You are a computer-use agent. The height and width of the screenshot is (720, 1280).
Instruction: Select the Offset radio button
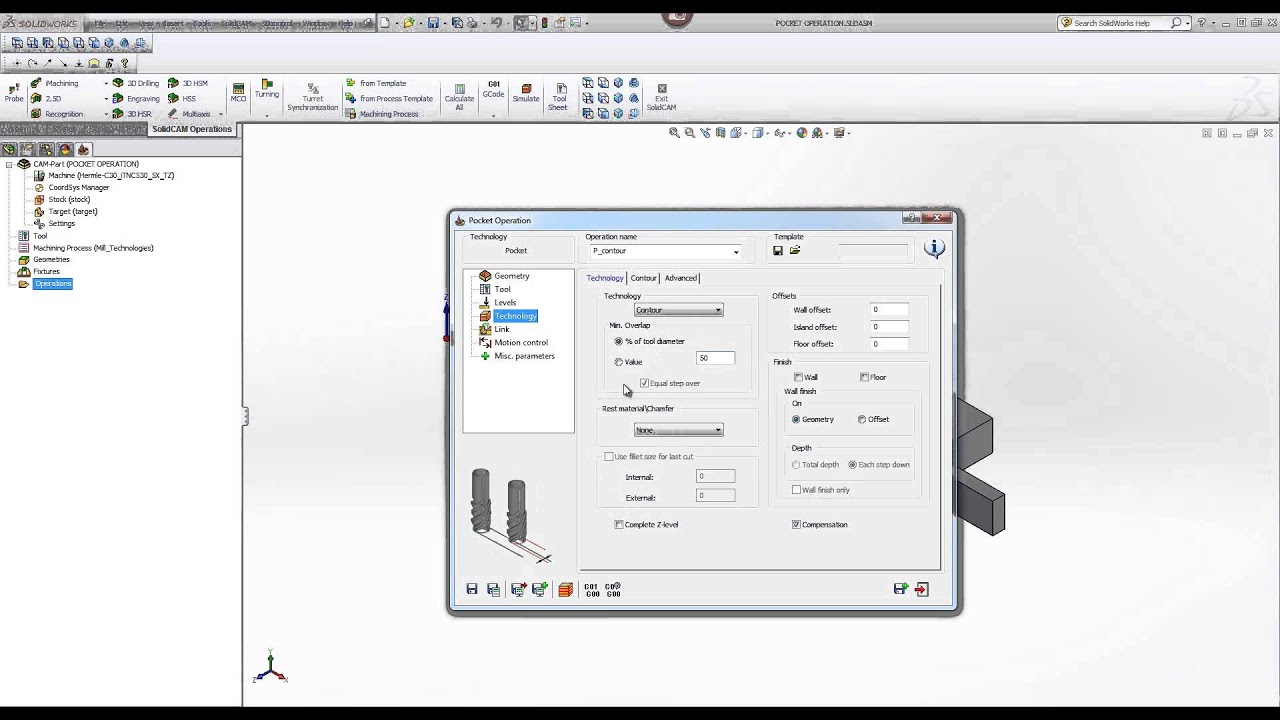pos(862,420)
